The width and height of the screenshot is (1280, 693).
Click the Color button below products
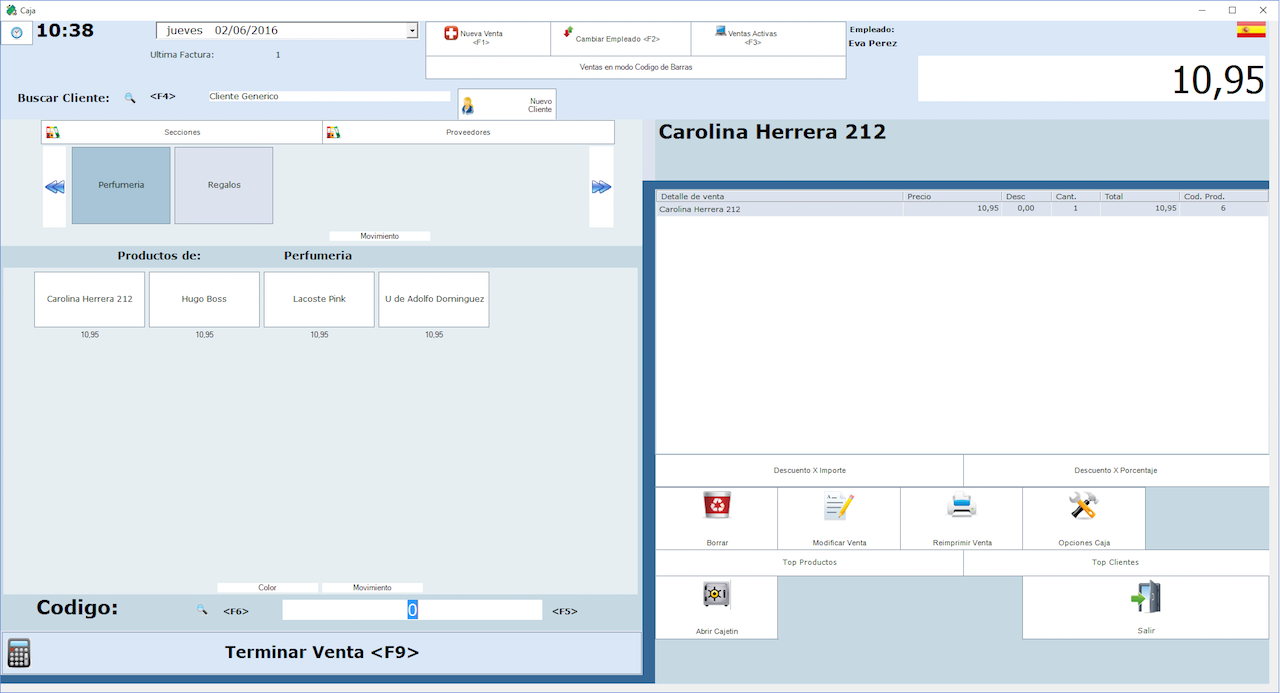pyautogui.click(x=267, y=588)
